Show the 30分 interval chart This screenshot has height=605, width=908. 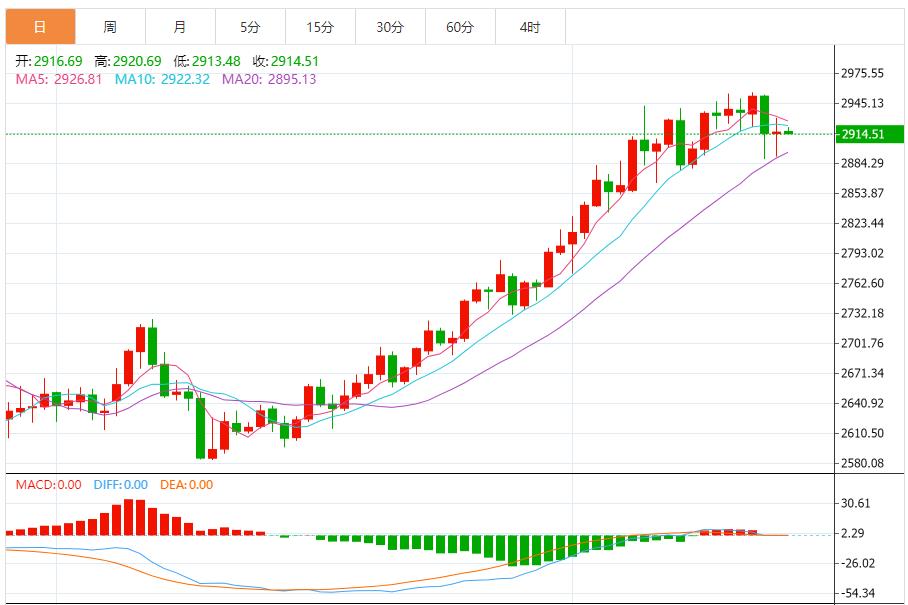(x=389, y=27)
